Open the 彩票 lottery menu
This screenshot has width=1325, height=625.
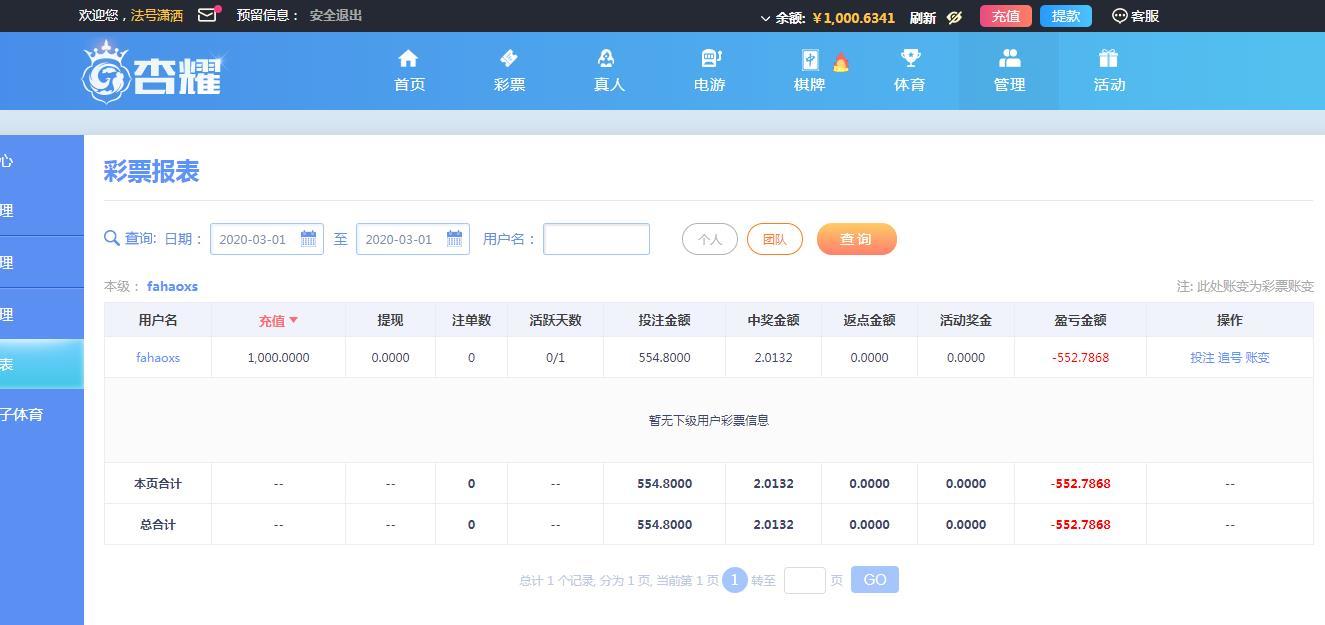tap(509, 71)
